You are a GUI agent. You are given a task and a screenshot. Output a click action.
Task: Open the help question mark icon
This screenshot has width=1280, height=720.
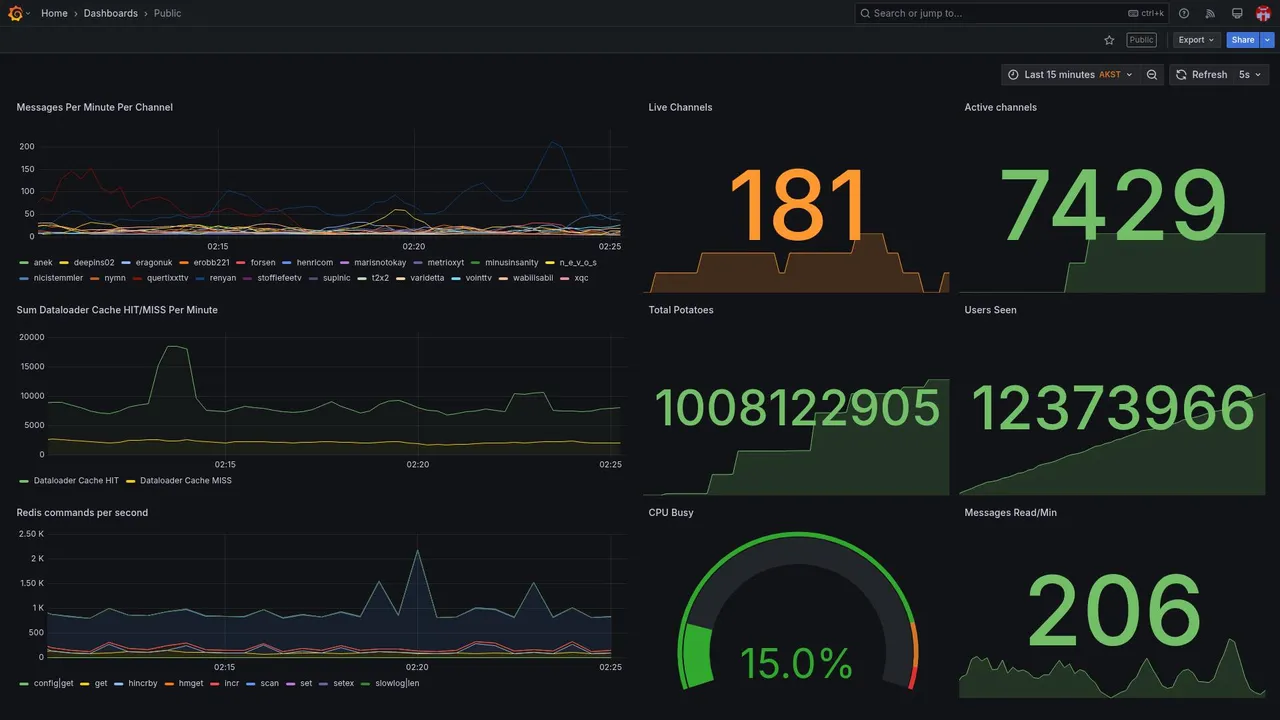tap(1184, 13)
